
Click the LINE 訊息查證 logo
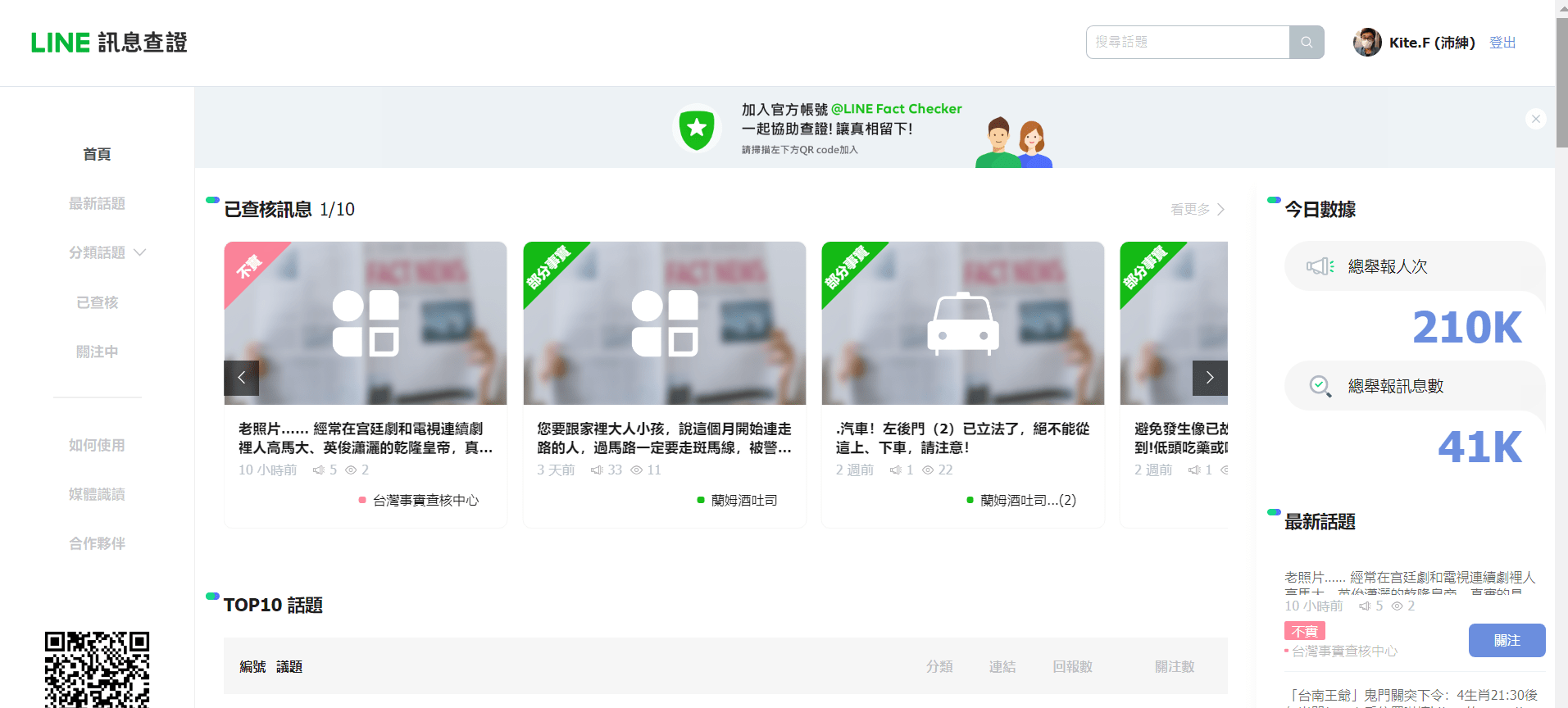tap(109, 43)
